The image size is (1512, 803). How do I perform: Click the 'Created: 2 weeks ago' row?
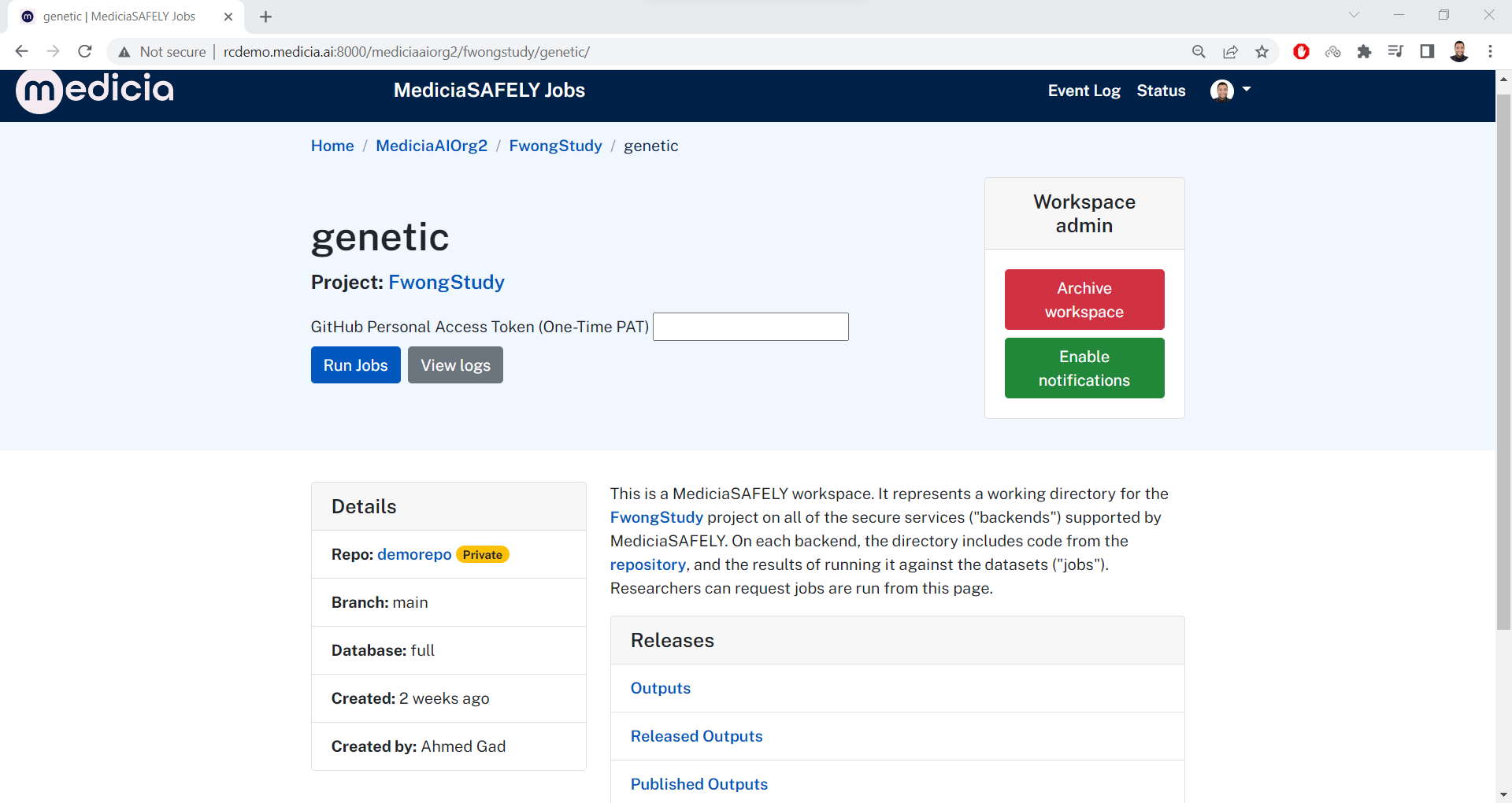point(449,698)
